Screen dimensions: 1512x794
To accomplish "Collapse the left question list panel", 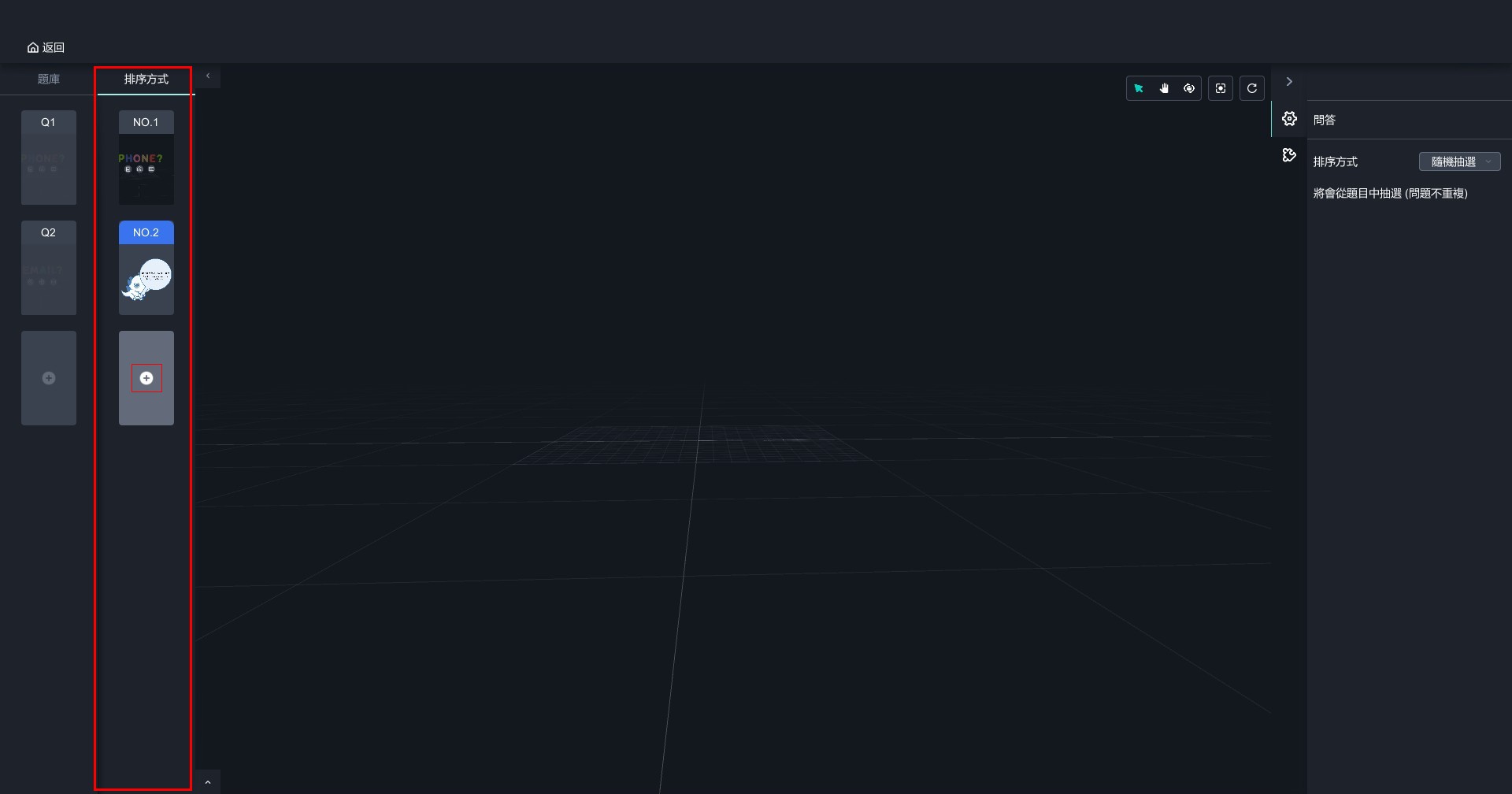I will [208, 76].
